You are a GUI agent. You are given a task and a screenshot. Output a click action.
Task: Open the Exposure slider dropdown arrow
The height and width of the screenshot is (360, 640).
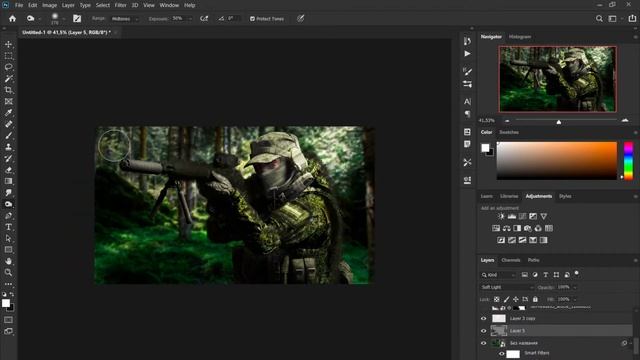(190, 19)
